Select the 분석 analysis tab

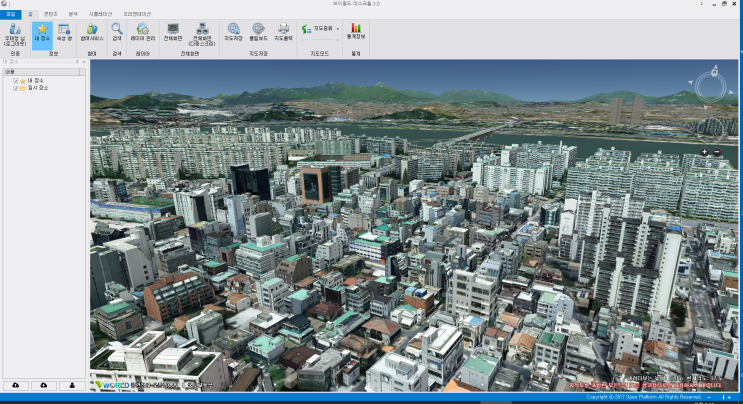point(75,14)
